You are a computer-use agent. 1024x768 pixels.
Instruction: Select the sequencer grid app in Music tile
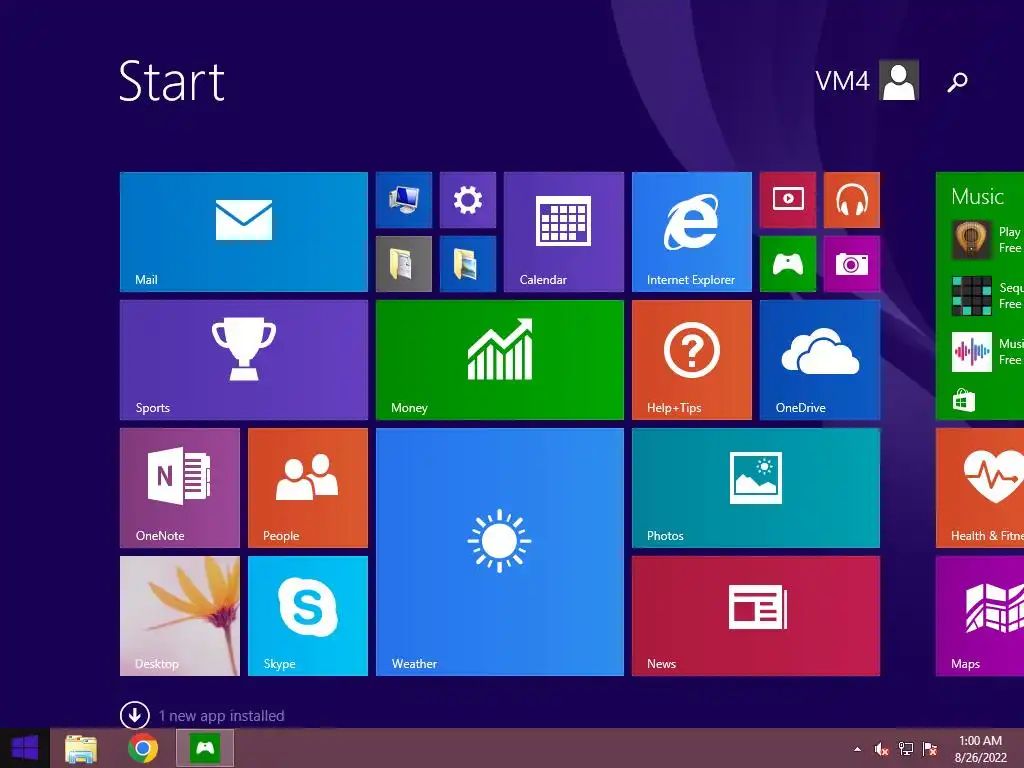(x=972, y=296)
